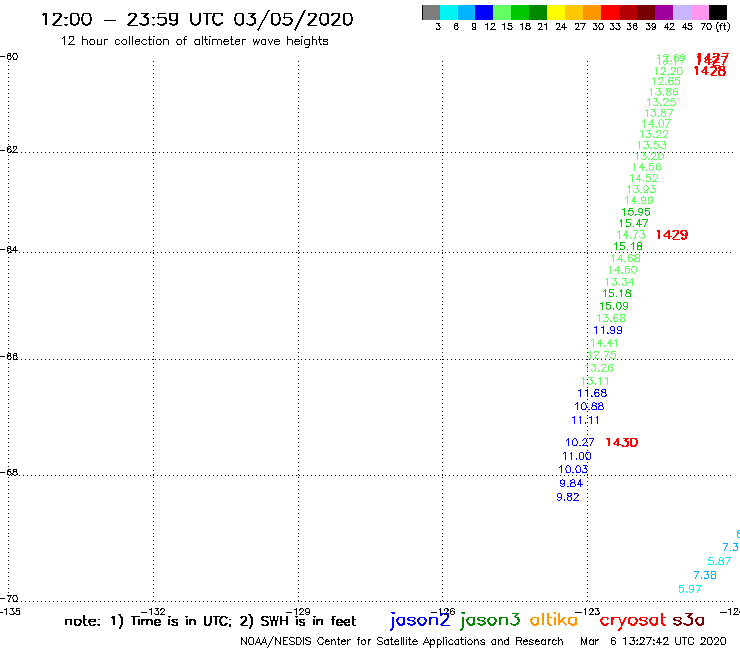The width and height of the screenshot is (740, 650).
Task: Click the red time marker 1429
Action: [672, 235]
